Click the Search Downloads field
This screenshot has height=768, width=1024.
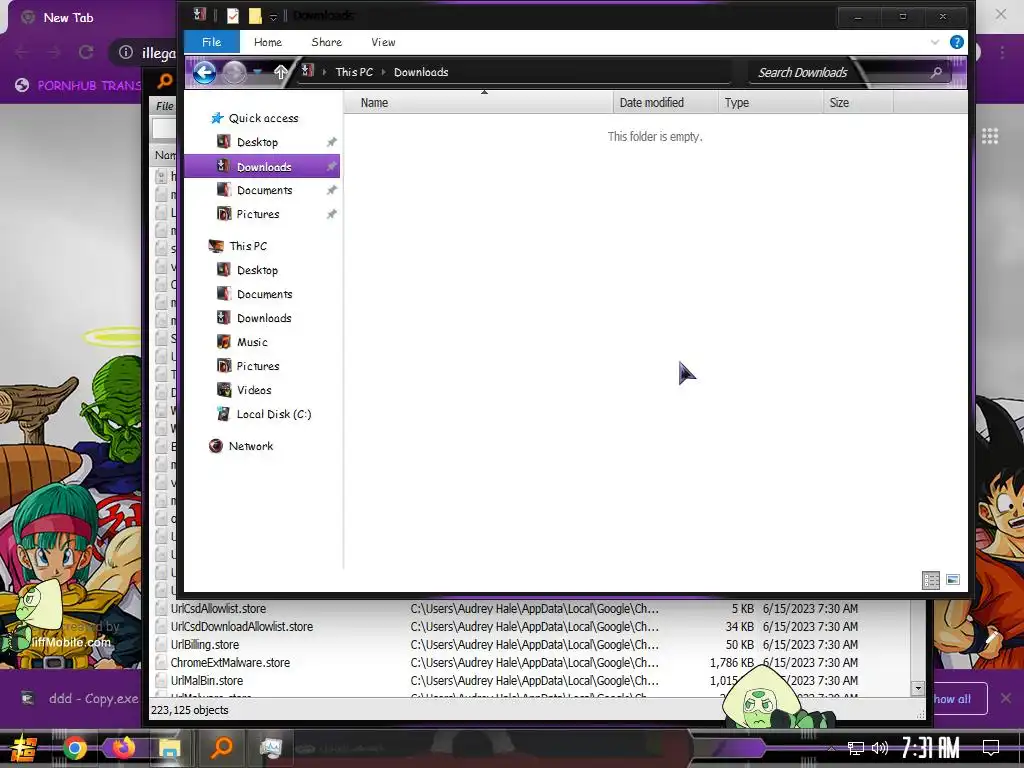[850, 72]
